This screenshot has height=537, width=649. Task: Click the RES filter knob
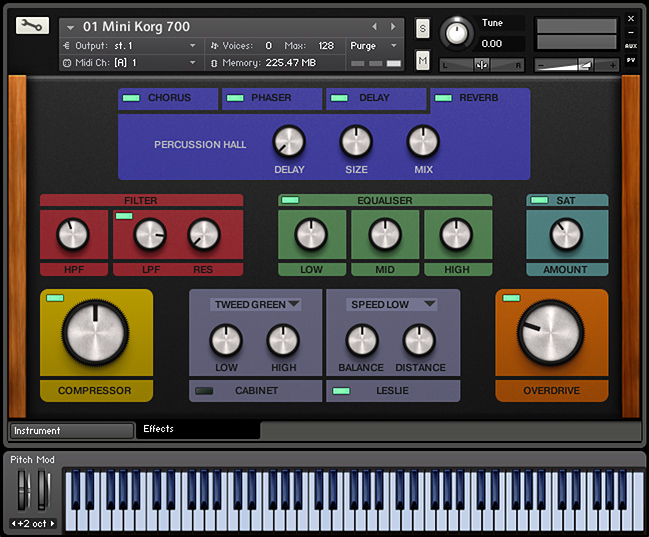pos(204,234)
